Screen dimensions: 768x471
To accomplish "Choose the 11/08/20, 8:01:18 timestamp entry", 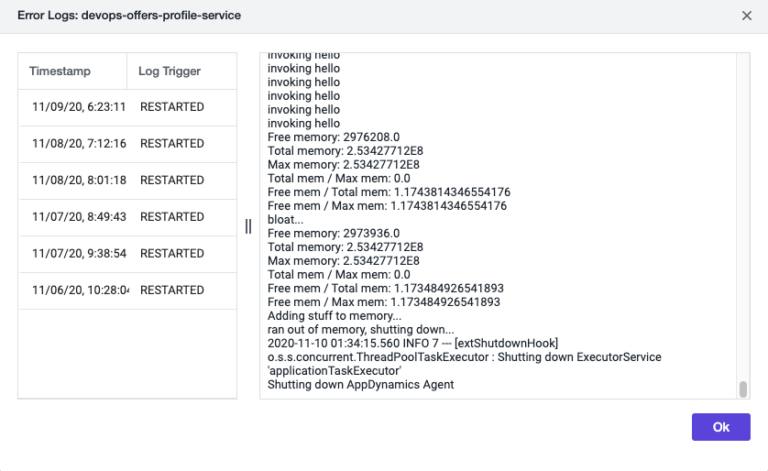I will tap(78, 181).
